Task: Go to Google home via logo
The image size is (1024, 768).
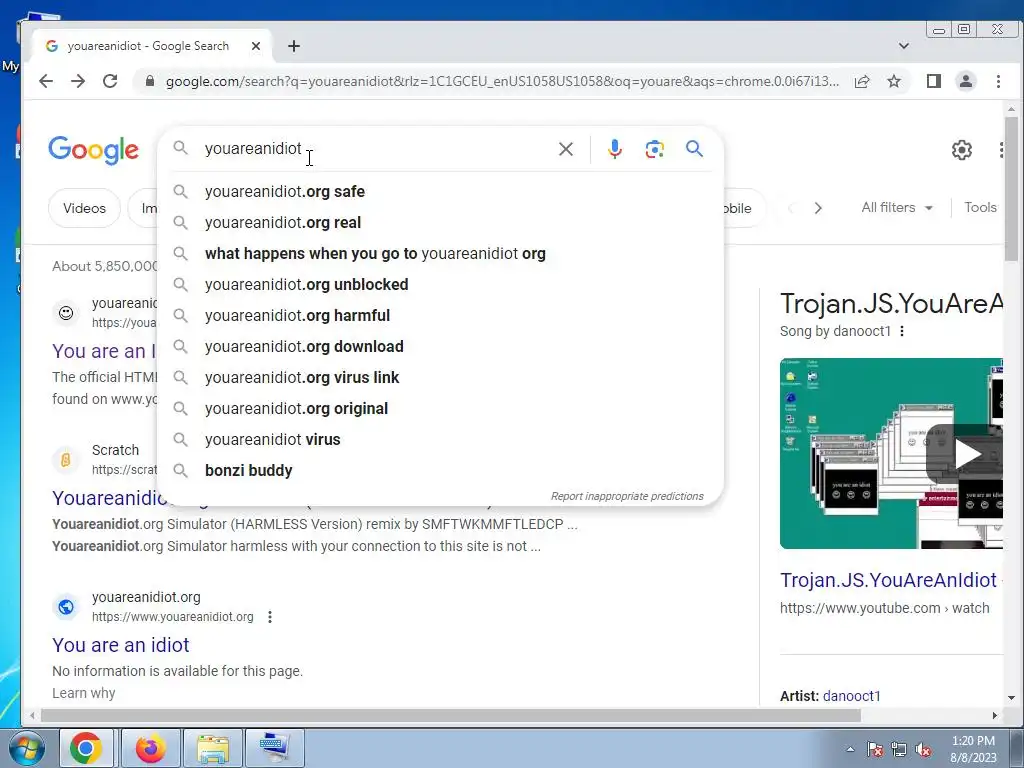Action: [93, 150]
